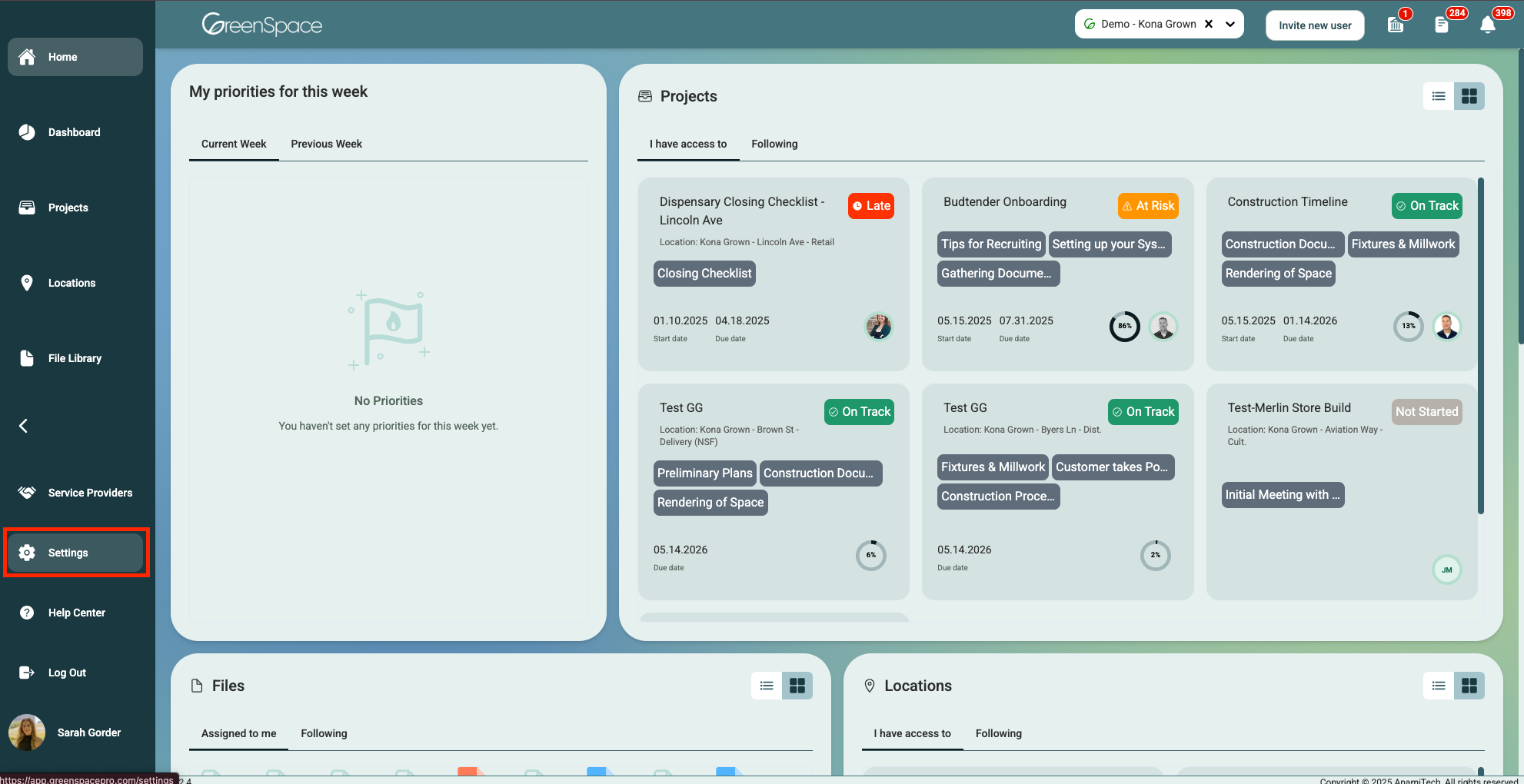Switch to Current Week tab
The width and height of the screenshot is (1524, 784).
(234, 144)
